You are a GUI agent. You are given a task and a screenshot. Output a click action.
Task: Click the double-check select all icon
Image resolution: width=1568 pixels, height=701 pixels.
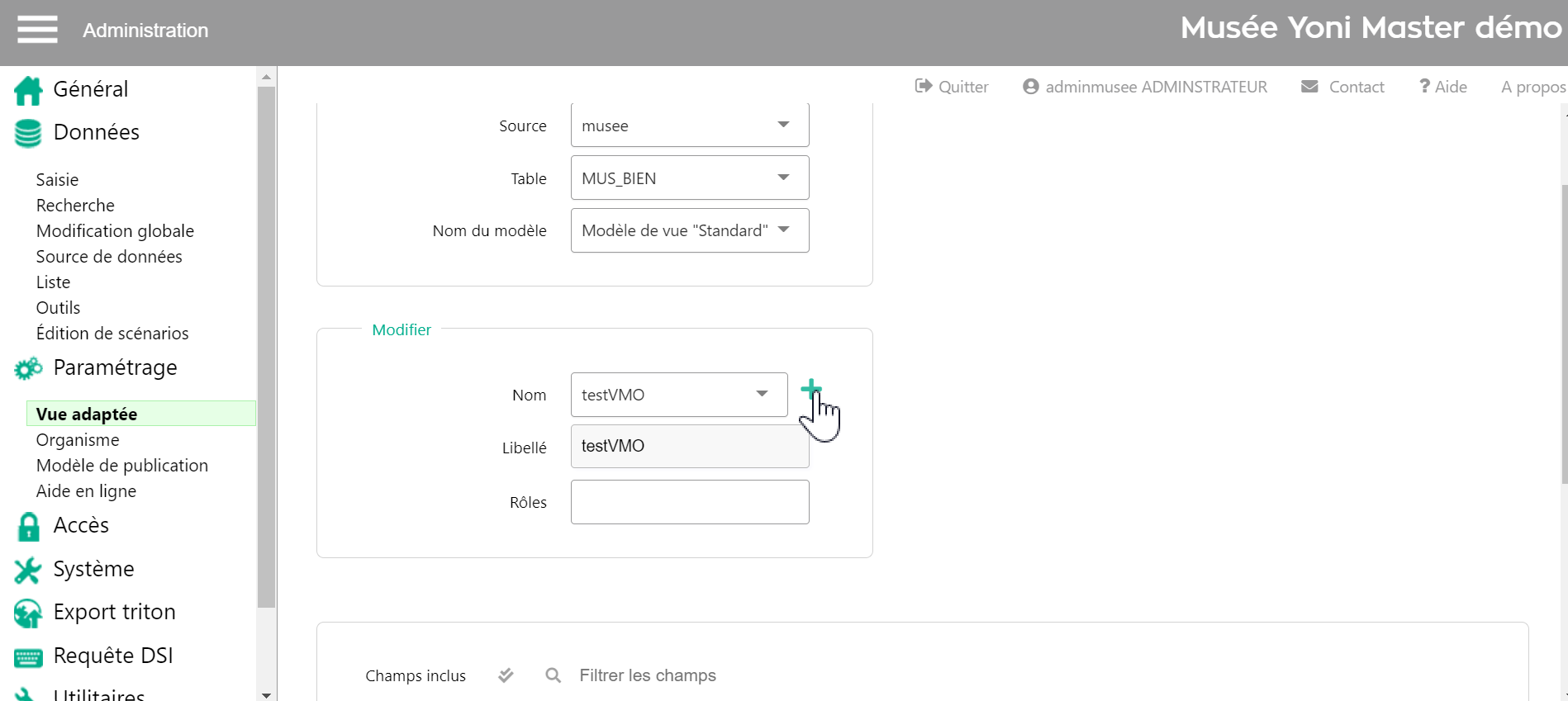(506, 675)
